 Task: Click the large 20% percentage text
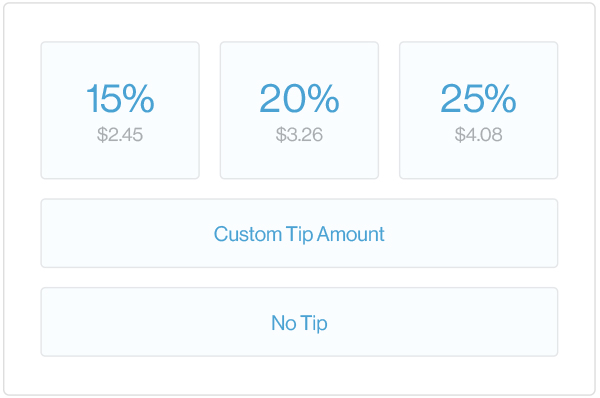point(299,99)
